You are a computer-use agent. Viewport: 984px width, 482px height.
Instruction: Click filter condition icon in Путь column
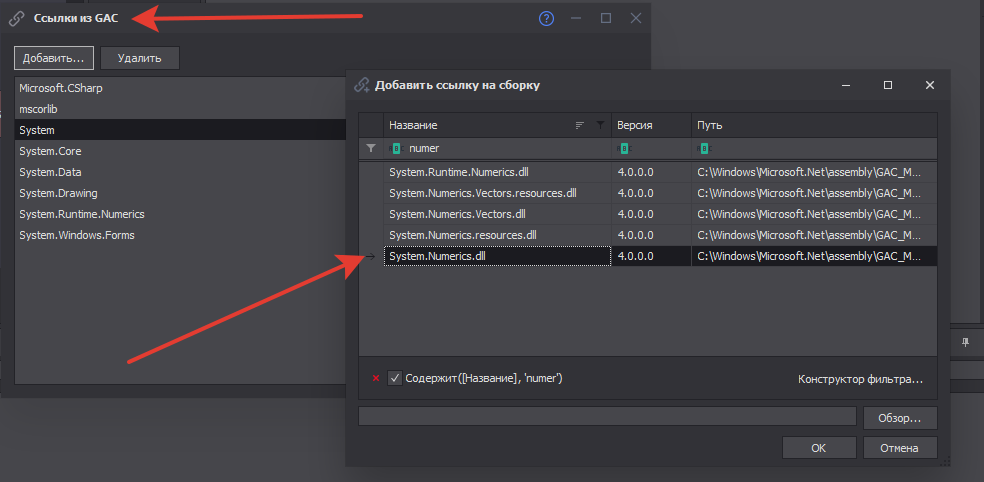pos(703,148)
